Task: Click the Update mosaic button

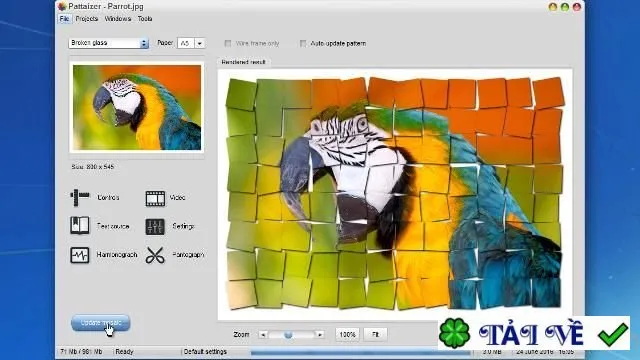Action: pyautogui.click(x=100, y=323)
